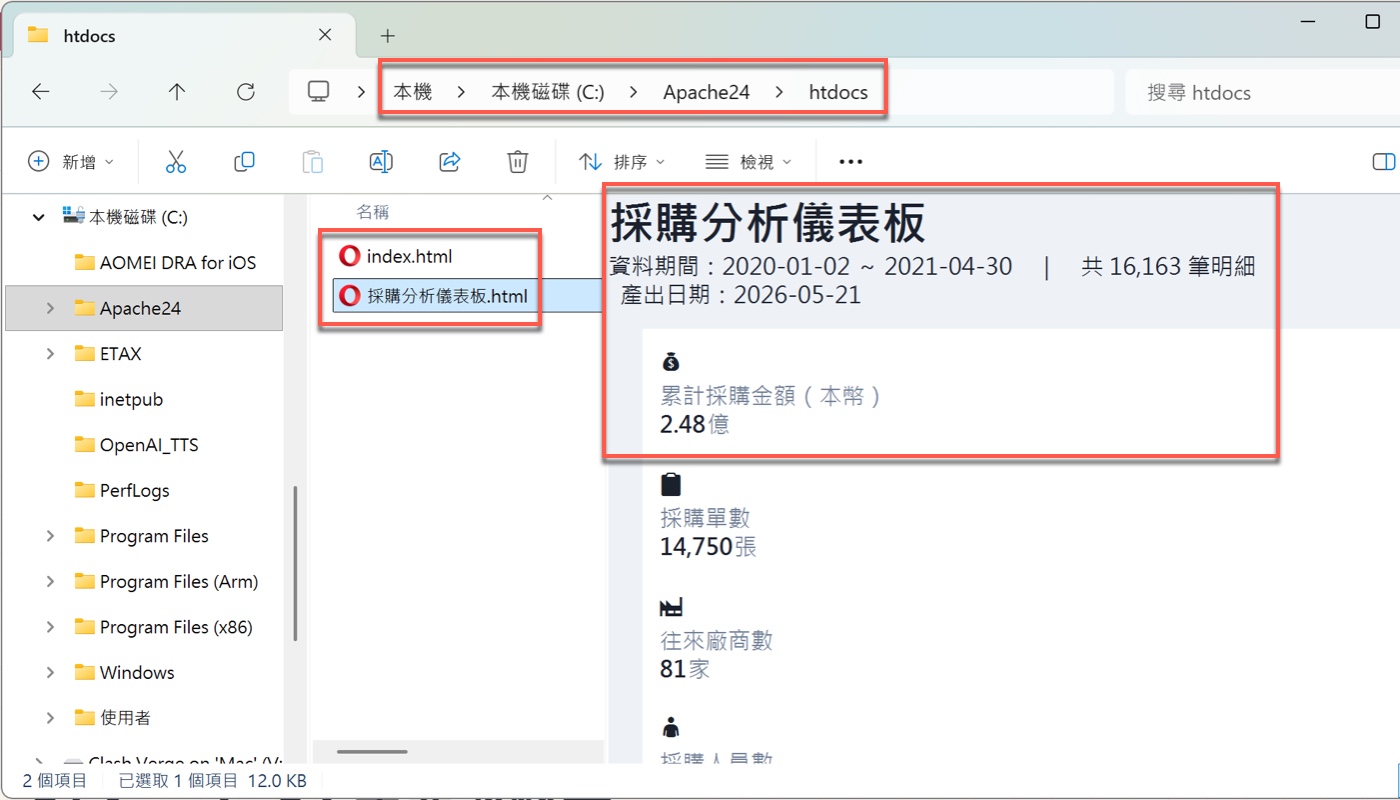Refresh the htdocs folder view
This screenshot has height=800, width=1400.
[246, 92]
